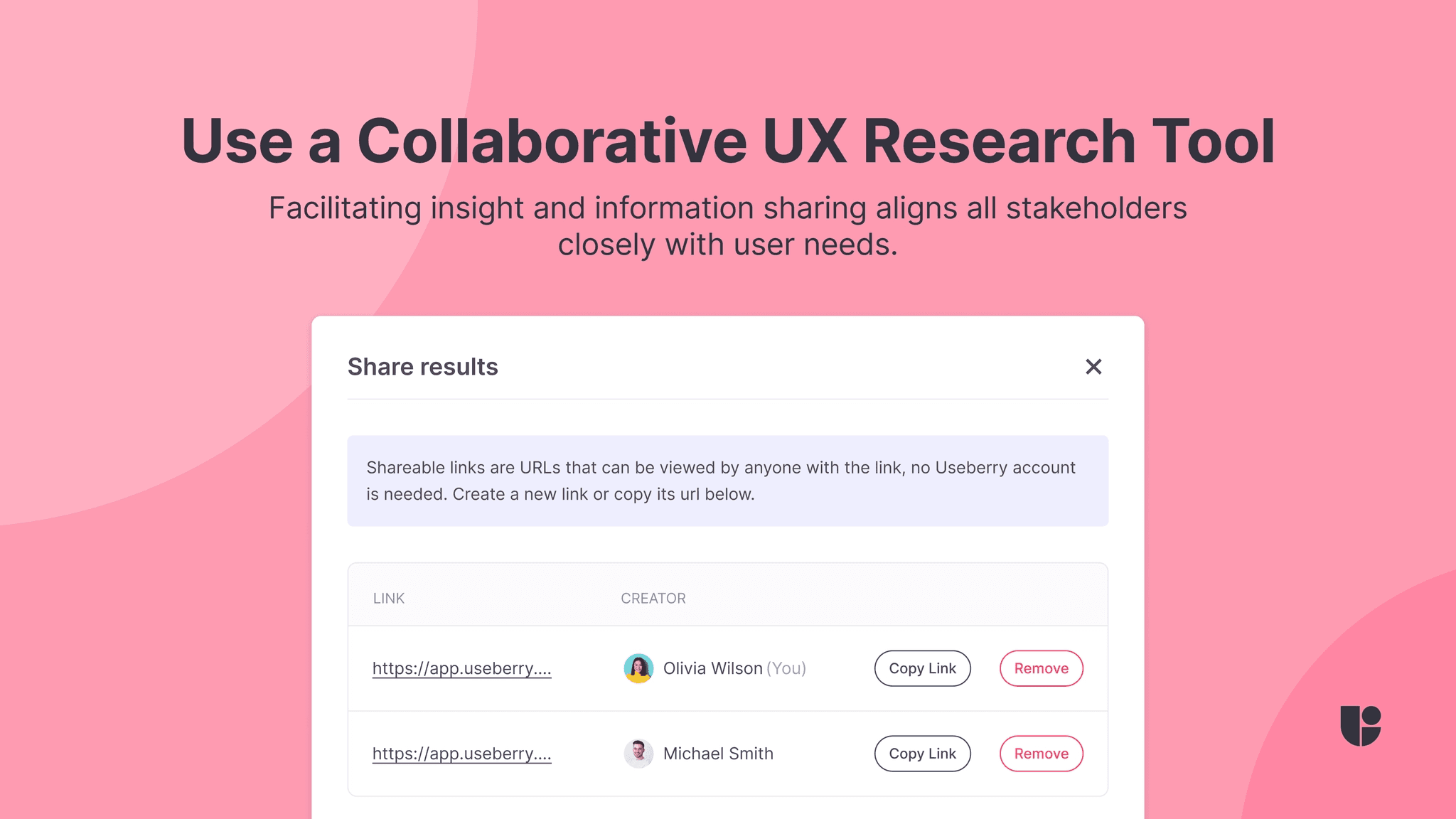Viewport: 1456px width, 819px height.
Task: Open the first https://app.useberry link
Action: (x=462, y=668)
